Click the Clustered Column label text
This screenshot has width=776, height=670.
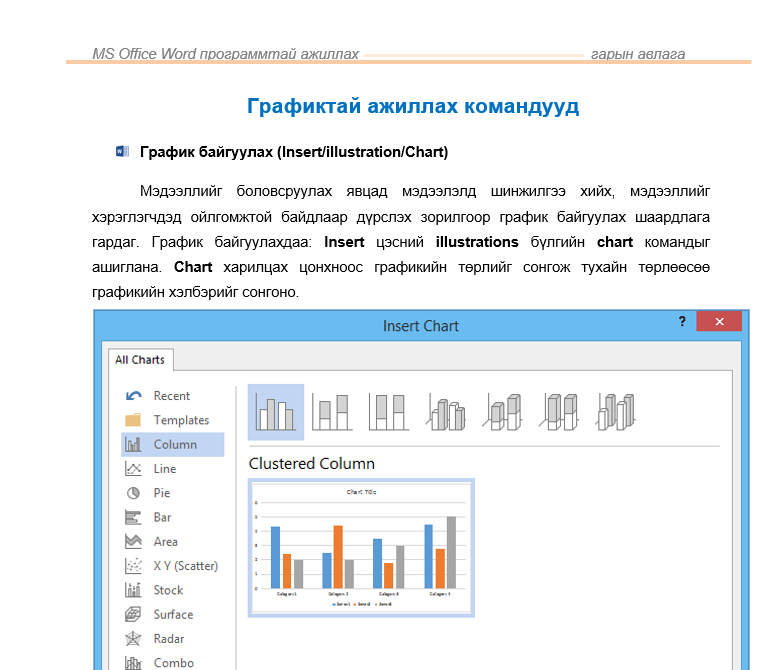[x=312, y=464]
